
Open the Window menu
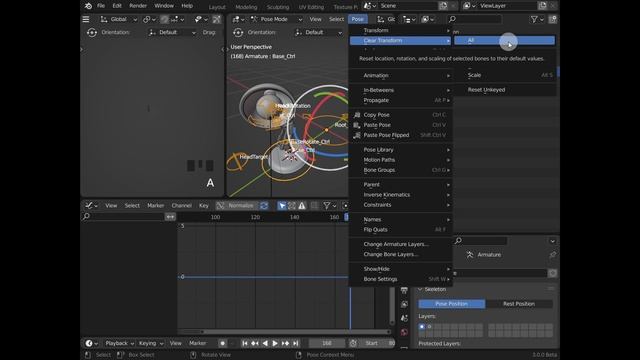[164, 6]
